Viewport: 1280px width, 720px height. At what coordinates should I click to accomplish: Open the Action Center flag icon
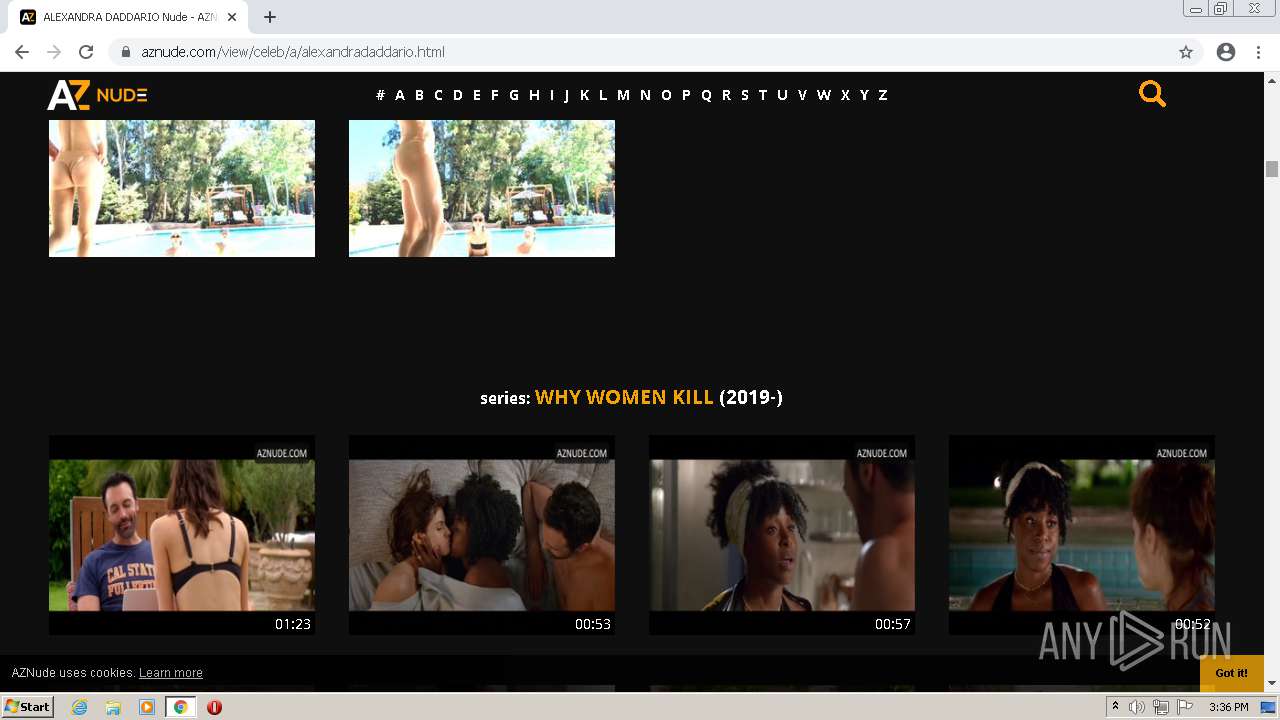point(1185,707)
